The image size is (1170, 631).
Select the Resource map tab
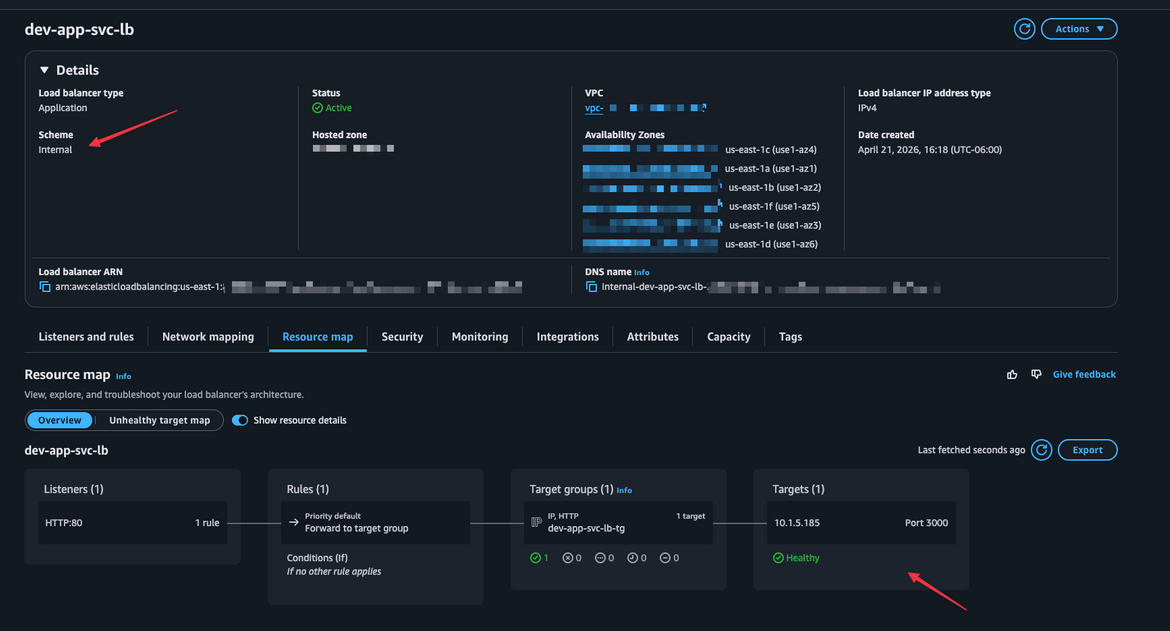(x=318, y=337)
